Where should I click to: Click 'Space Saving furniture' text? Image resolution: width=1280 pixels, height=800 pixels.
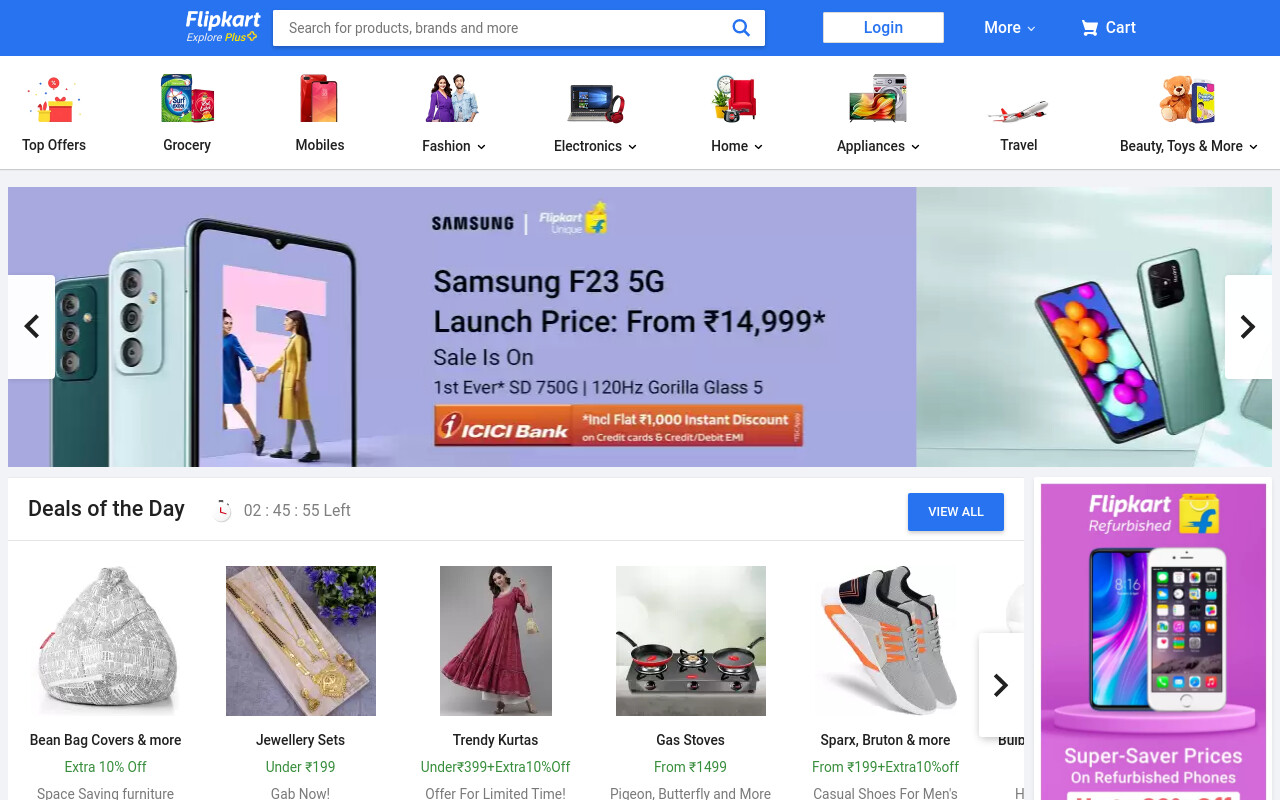coord(105,793)
